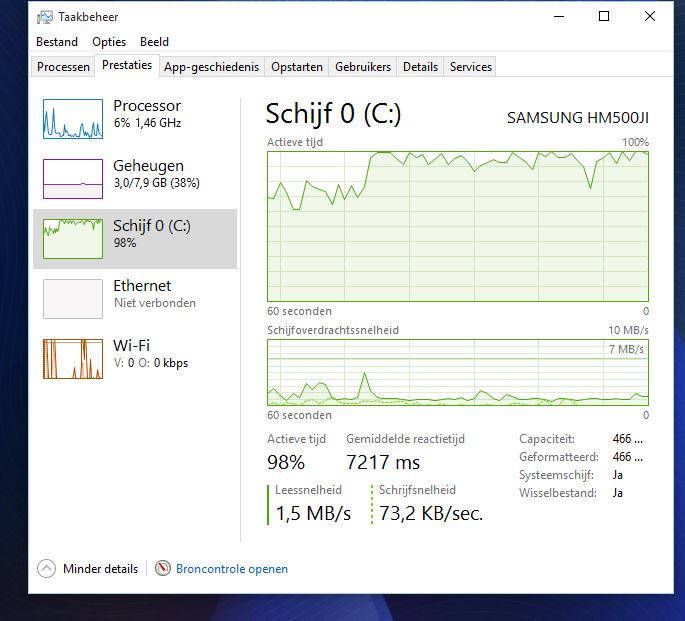This screenshot has height=621, width=685.
Task: Click the Minder details button label
Action: pyautogui.click(x=100, y=569)
